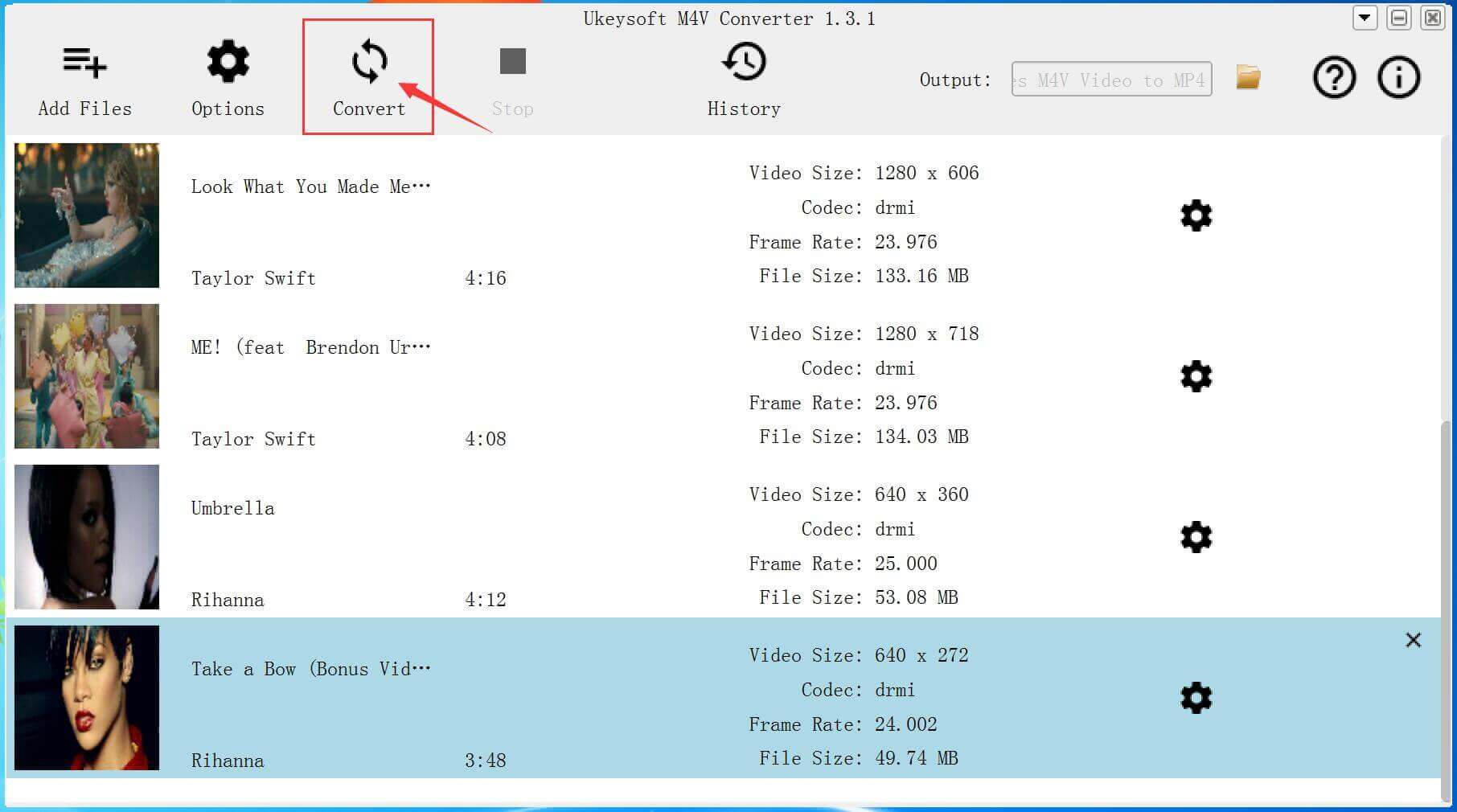The image size is (1457, 812).
Task: Open settings gear for Look What You Made Me
Action: [1196, 215]
